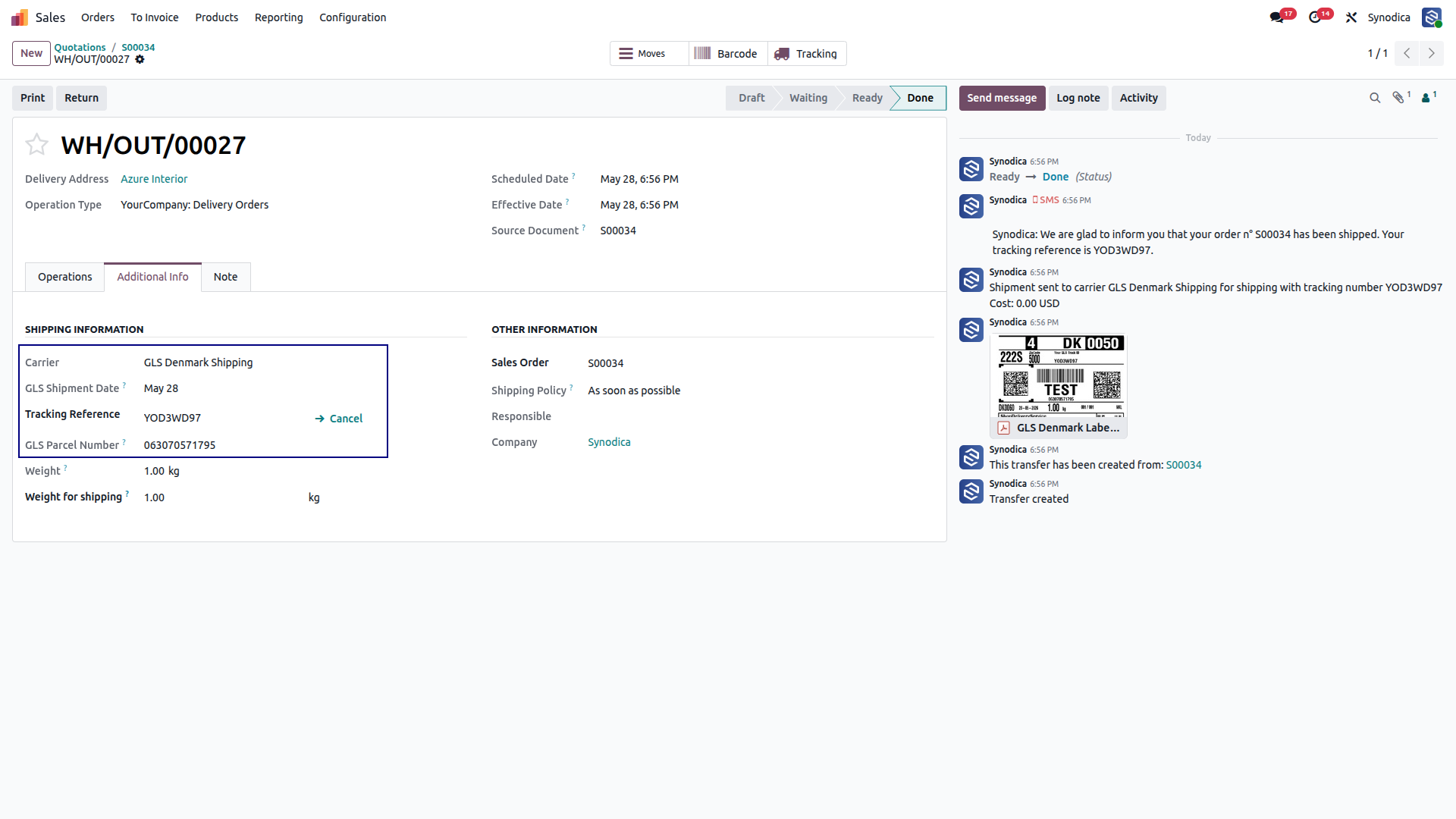Cancel the tracking reference shipment

coord(338,419)
